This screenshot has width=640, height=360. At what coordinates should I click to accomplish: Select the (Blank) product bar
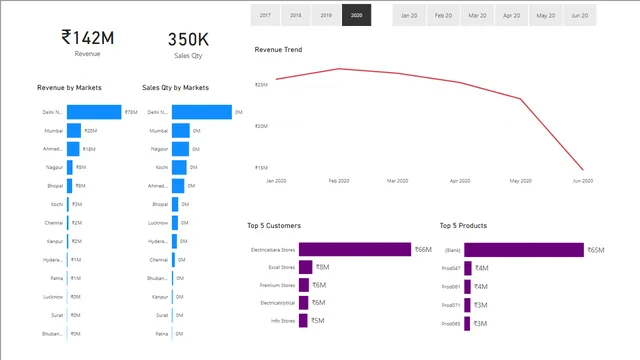[524, 250]
